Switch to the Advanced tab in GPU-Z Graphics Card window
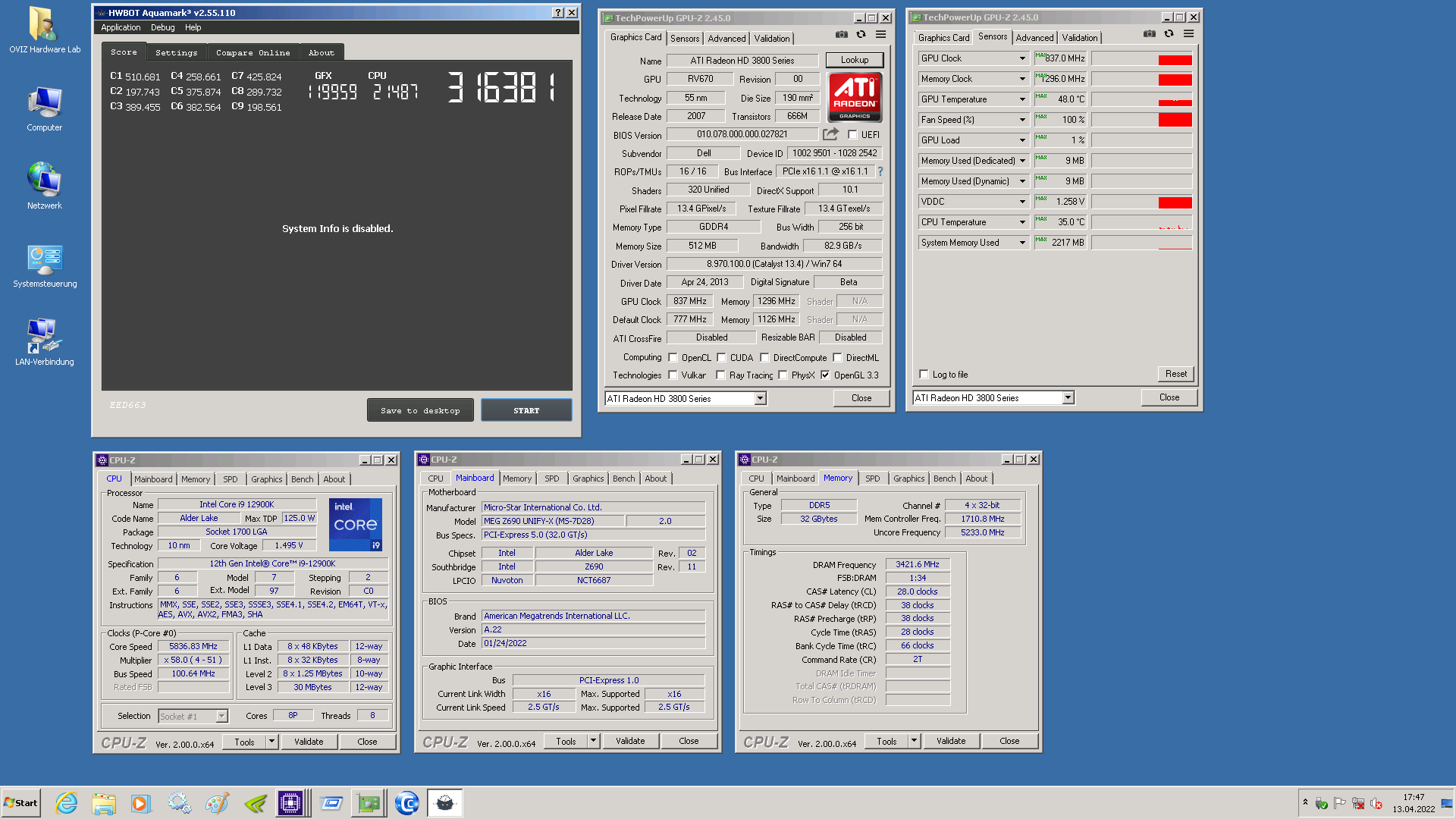 coord(726,39)
